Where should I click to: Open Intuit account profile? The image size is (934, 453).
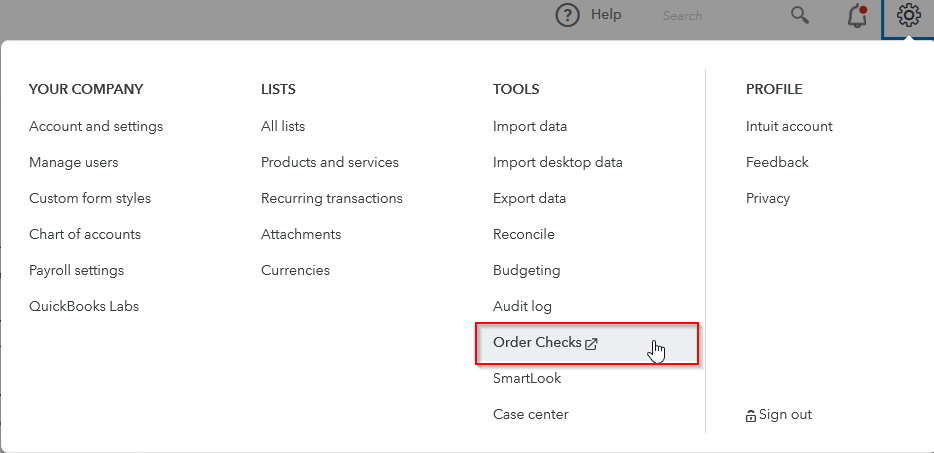pyautogui.click(x=789, y=126)
